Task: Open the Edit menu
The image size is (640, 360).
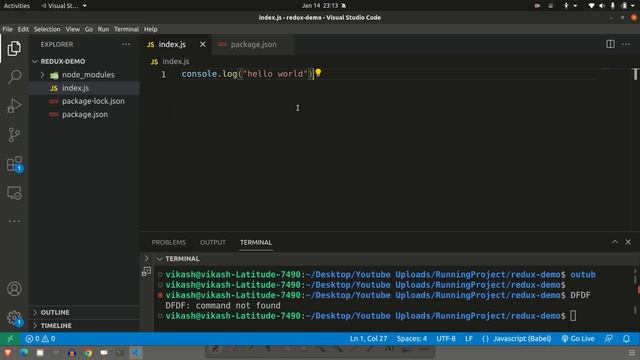Action: [23, 29]
